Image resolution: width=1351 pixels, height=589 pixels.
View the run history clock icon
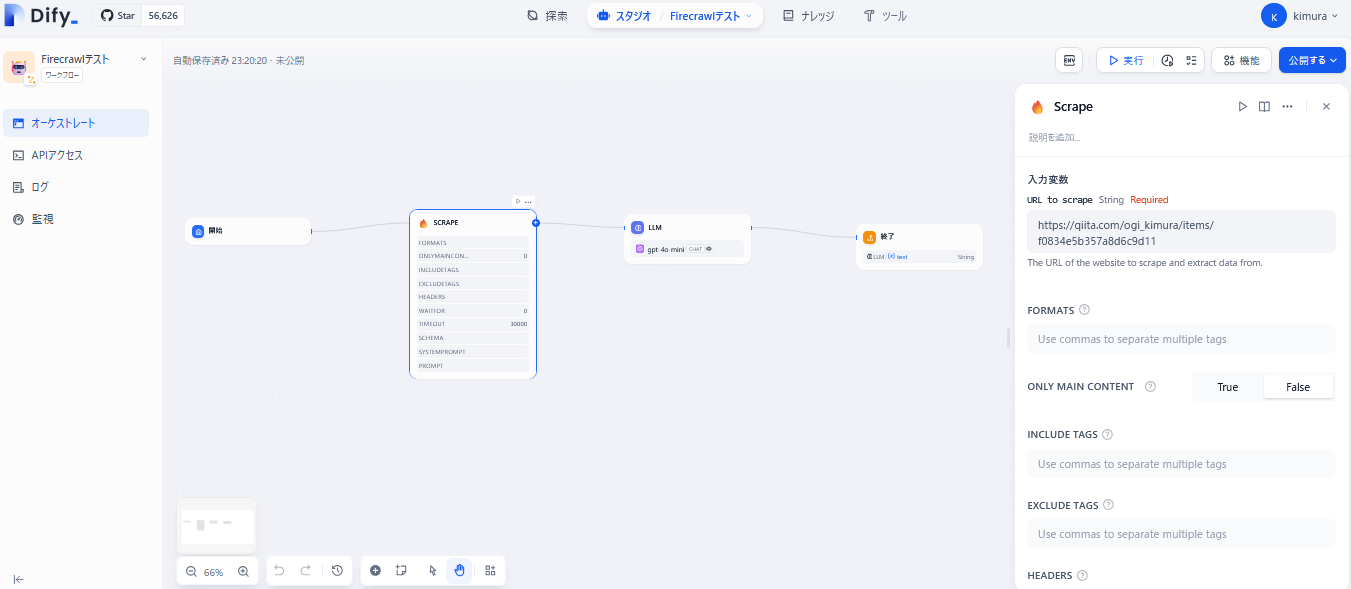pos(1167,60)
